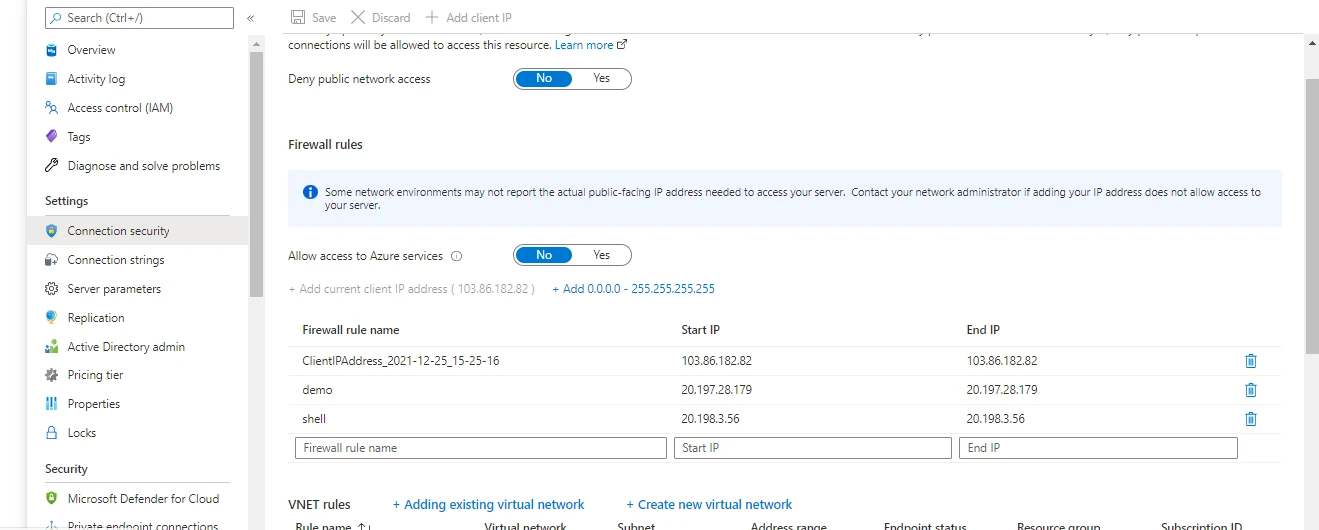Open Activity log in the sidebar
This screenshot has width=1319, height=530.
(x=96, y=79)
